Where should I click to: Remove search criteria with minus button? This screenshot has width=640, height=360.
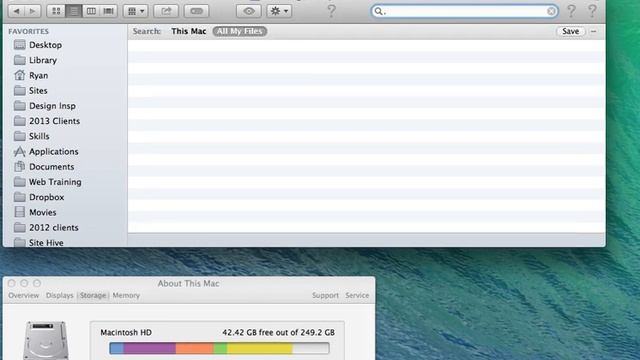[593, 31]
